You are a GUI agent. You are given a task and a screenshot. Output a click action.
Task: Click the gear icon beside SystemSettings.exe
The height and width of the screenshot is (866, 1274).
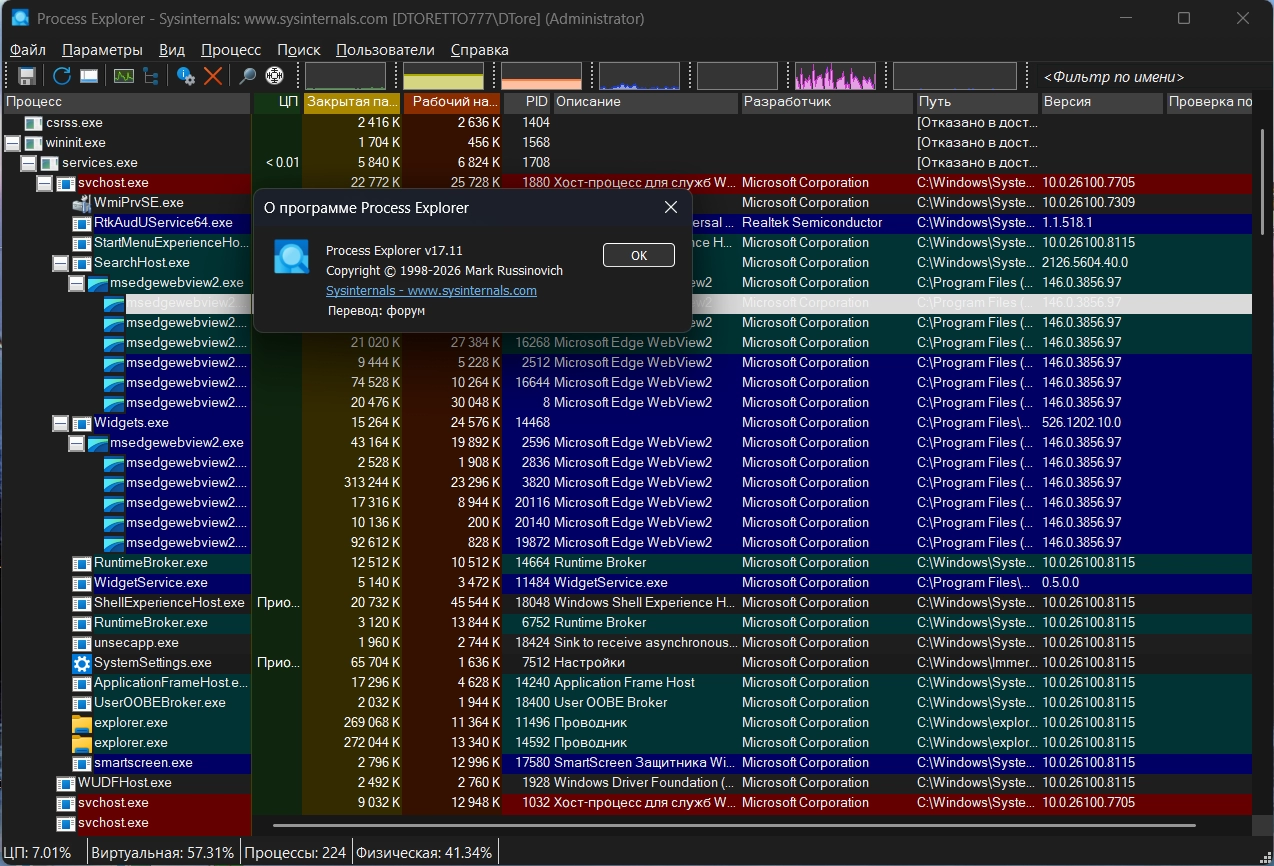(x=82, y=663)
